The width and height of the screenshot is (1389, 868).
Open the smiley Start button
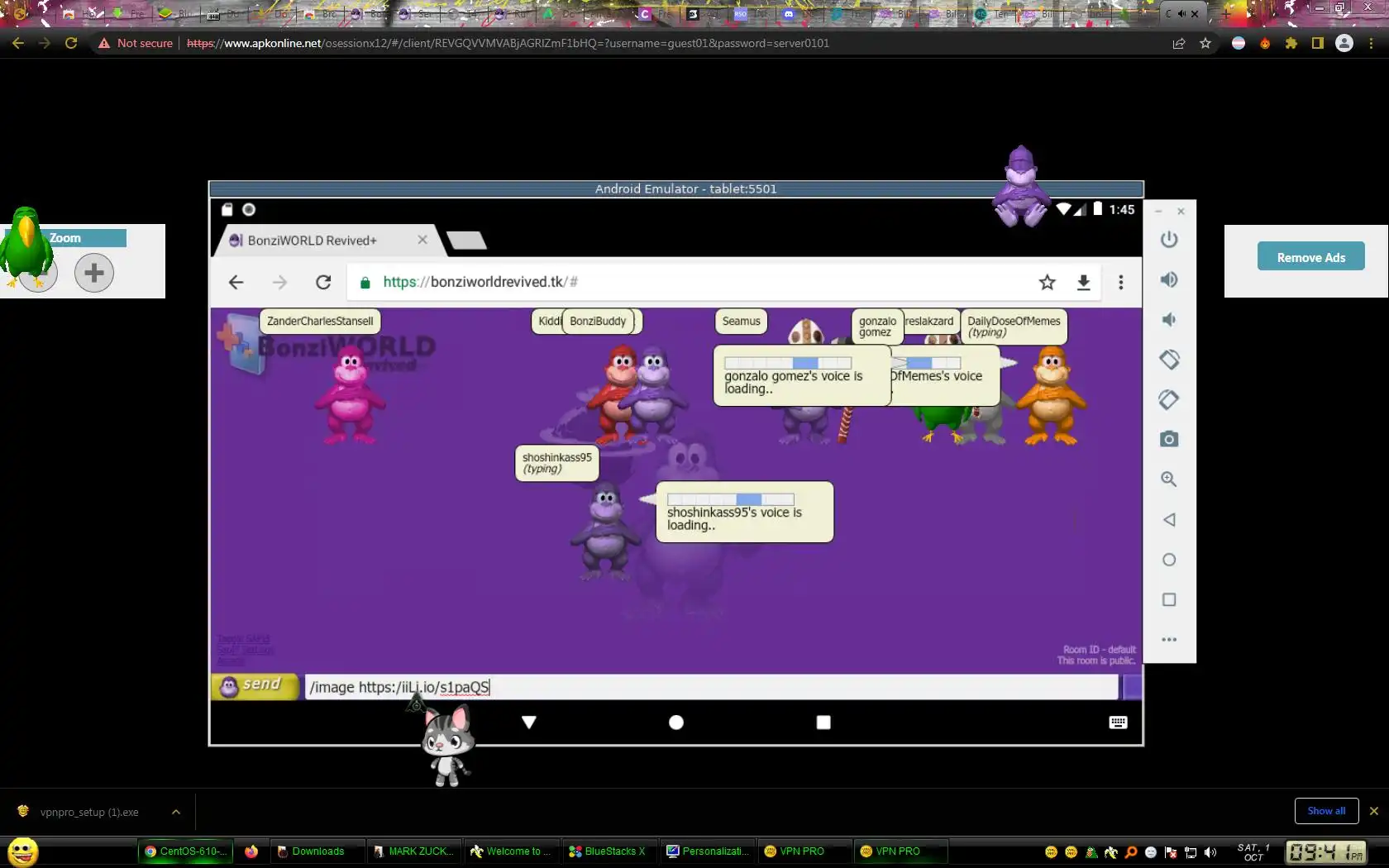[23, 851]
